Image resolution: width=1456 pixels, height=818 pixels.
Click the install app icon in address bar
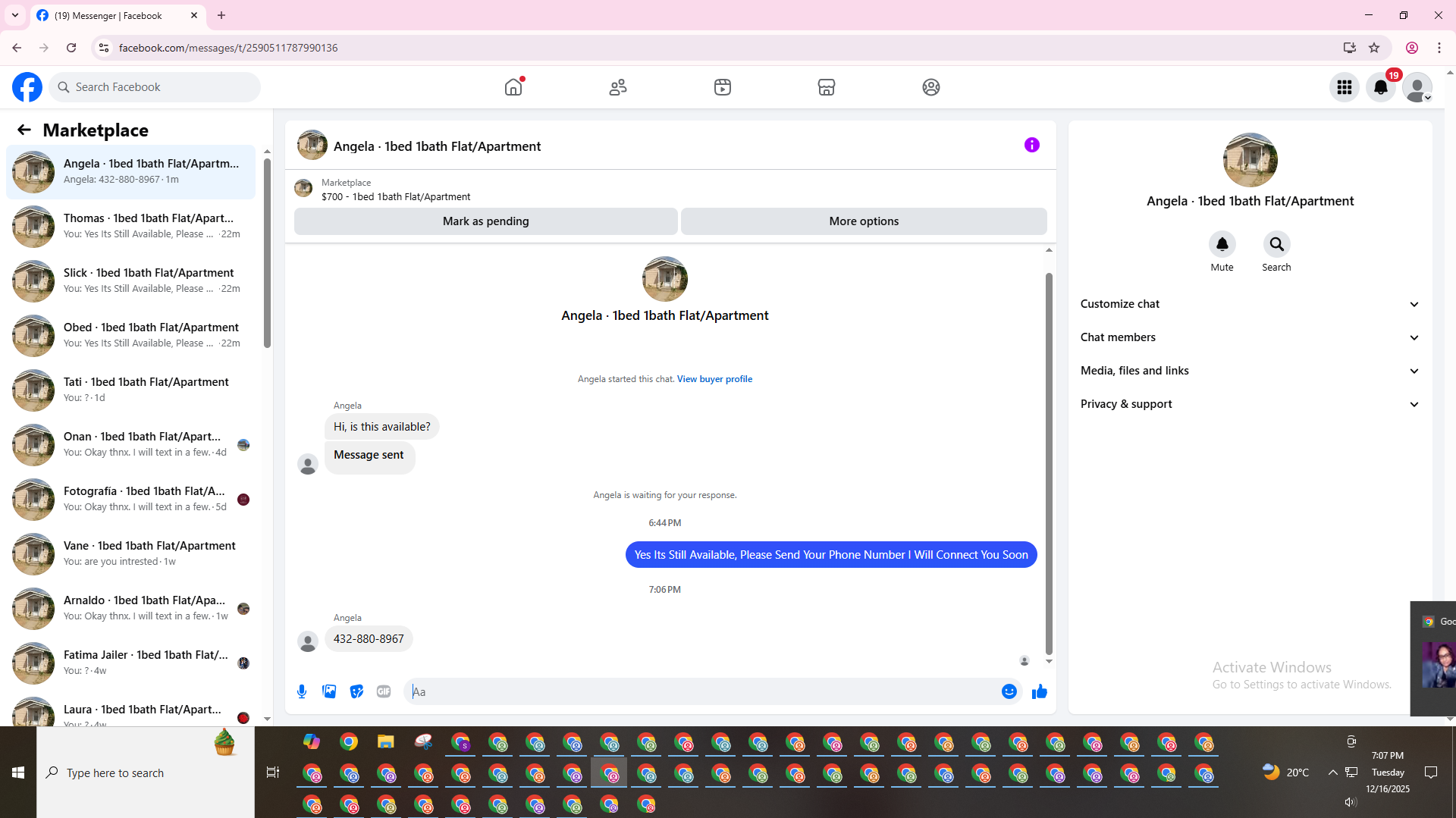tap(1349, 48)
